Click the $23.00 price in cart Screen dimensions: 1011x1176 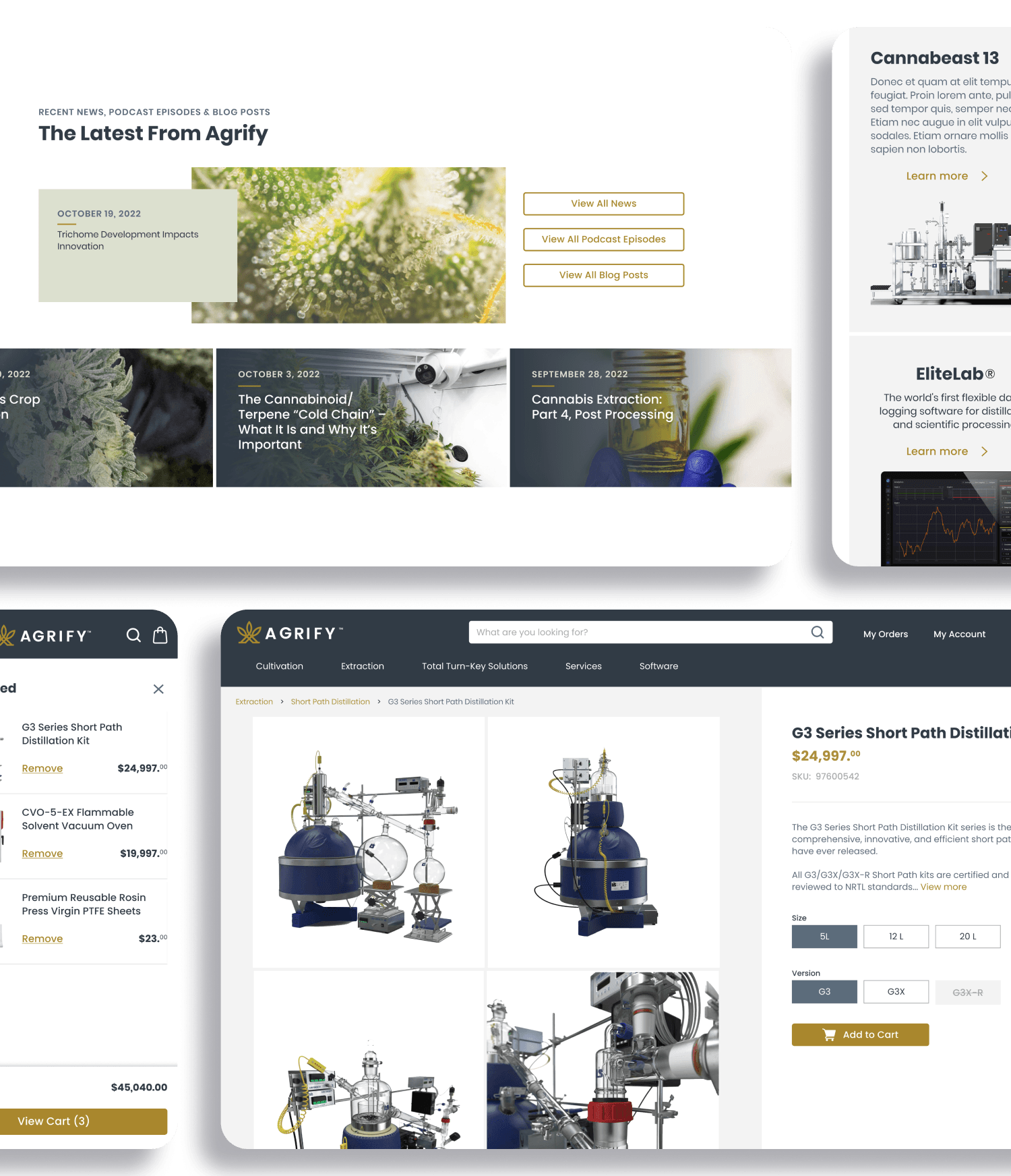point(153,939)
